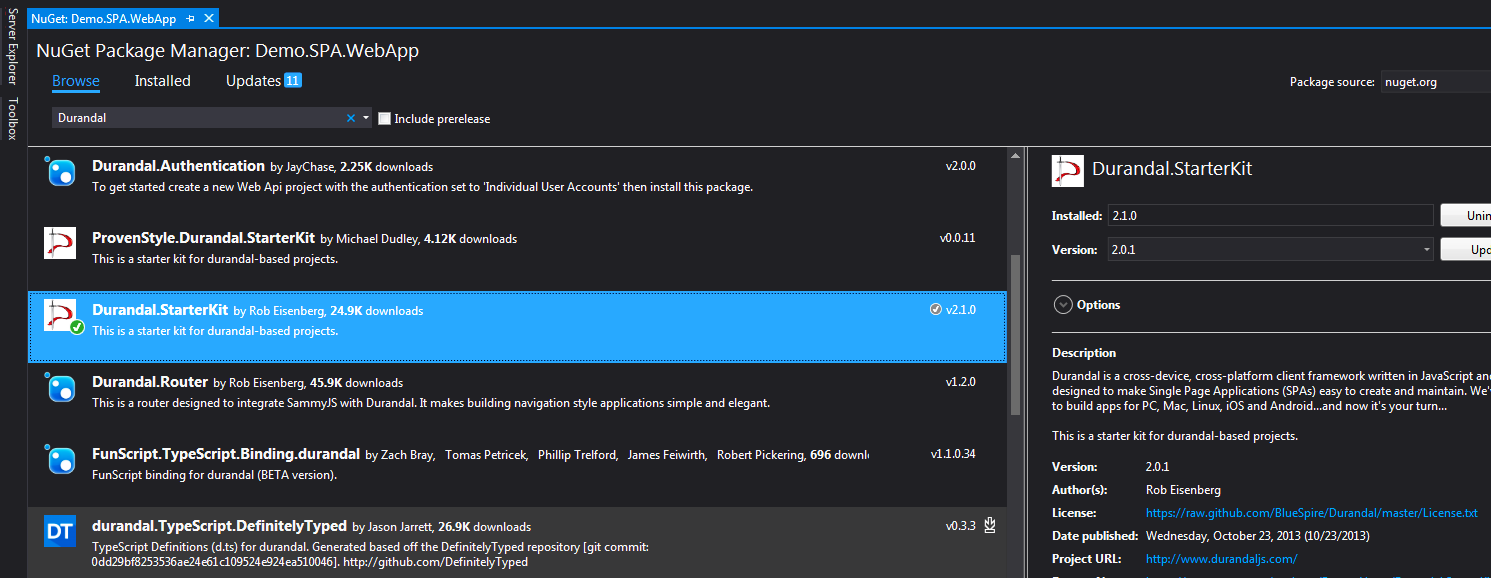Select the FunScript.TypeScript.Binding.durandal title
Screen dimensions: 1491x583
[x=226, y=454]
